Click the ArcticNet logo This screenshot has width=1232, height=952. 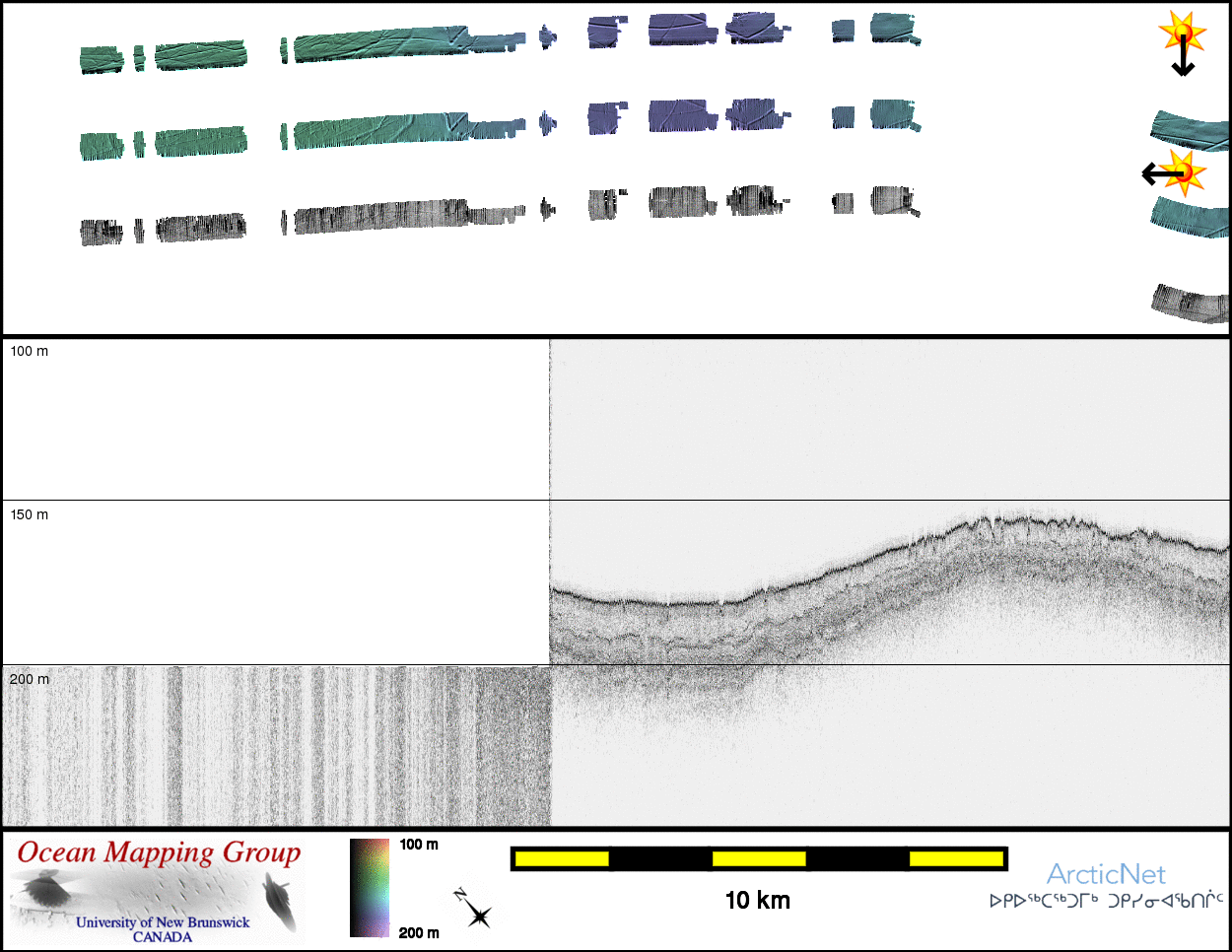coord(1105,874)
